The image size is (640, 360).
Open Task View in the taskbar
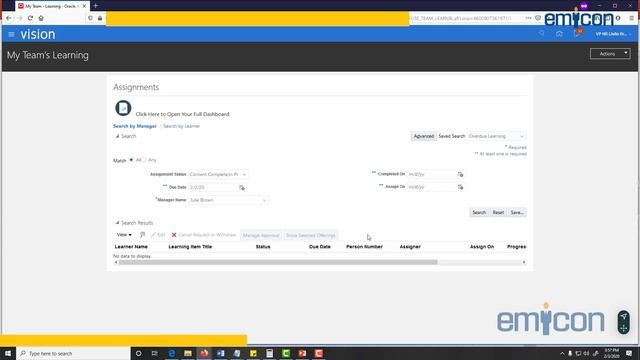[155, 353]
